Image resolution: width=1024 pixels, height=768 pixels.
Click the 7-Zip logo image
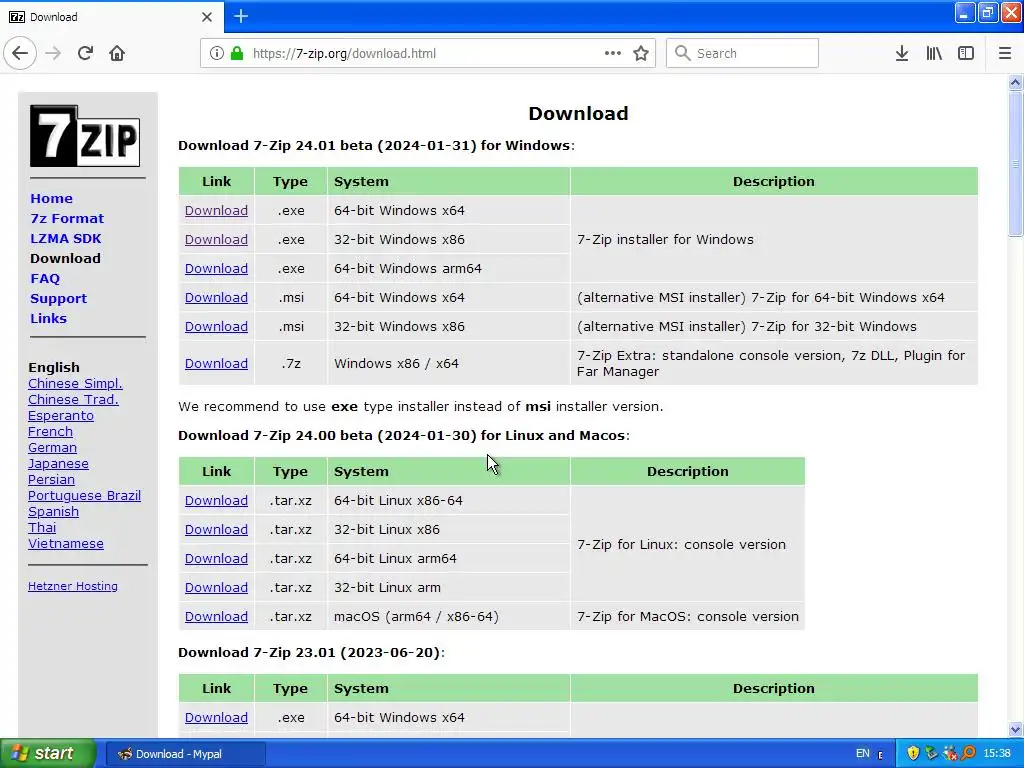click(x=85, y=136)
